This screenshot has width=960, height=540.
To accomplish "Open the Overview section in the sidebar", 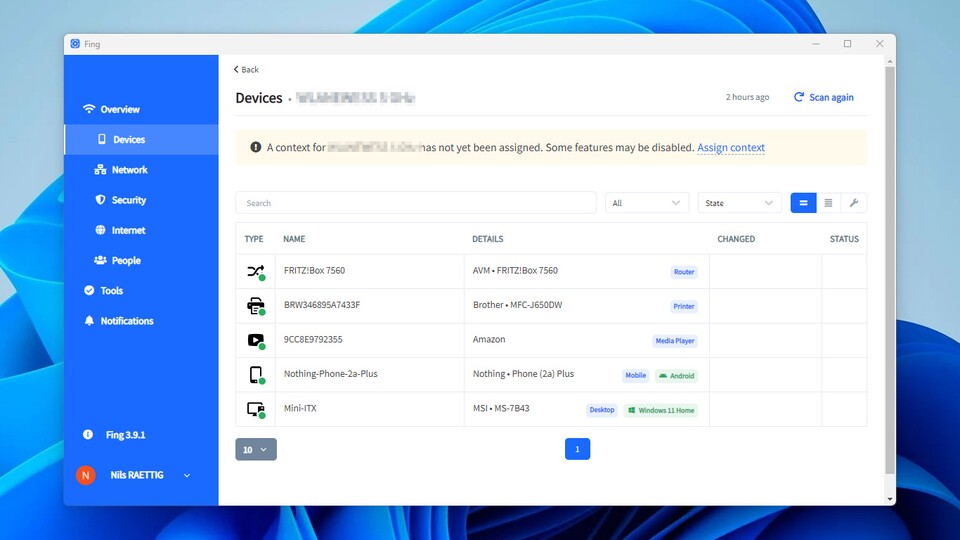I will (120, 110).
